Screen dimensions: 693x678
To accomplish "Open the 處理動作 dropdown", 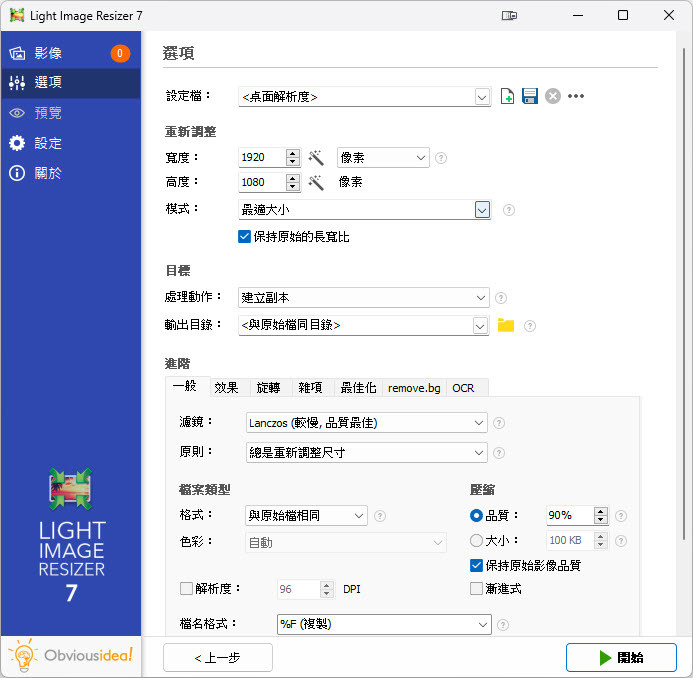I will [481, 298].
